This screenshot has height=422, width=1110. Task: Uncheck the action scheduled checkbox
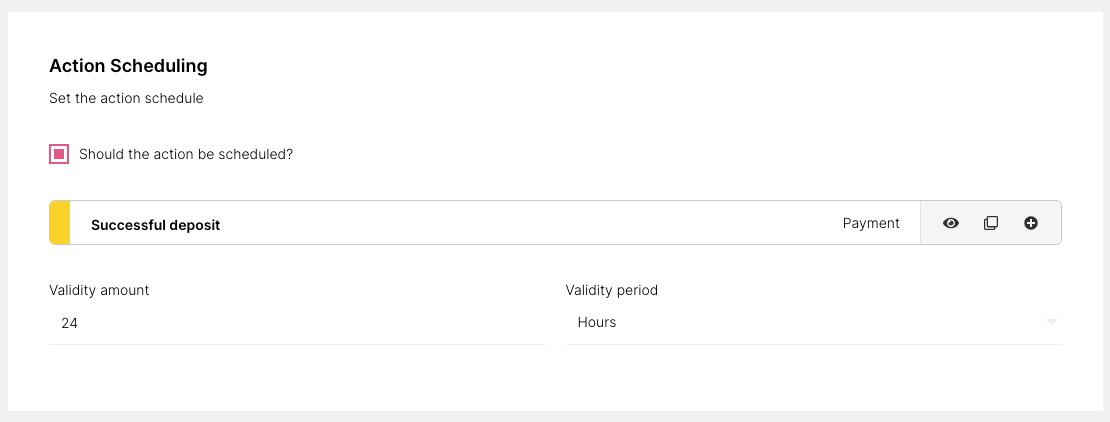tap(59, 154)
